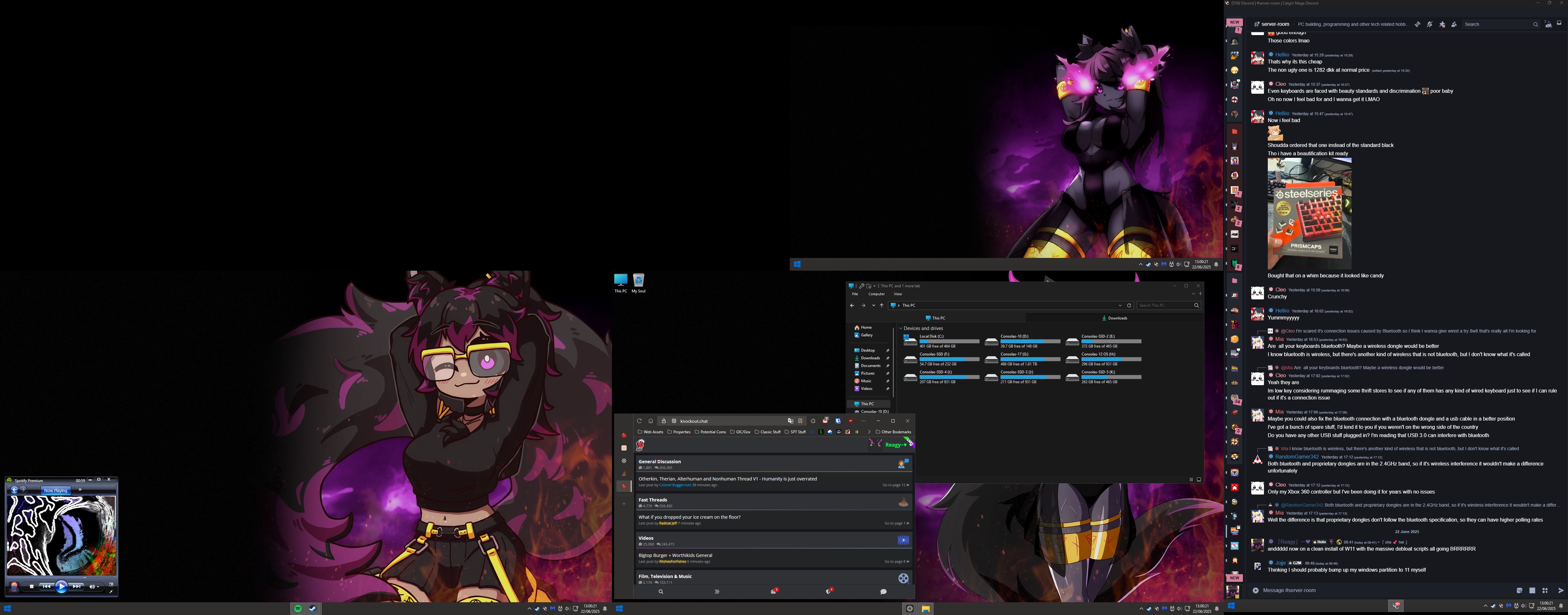Add a new tab in File Explorer
This screenshot has width=1568, height=615.
[x=1200, y=294]
